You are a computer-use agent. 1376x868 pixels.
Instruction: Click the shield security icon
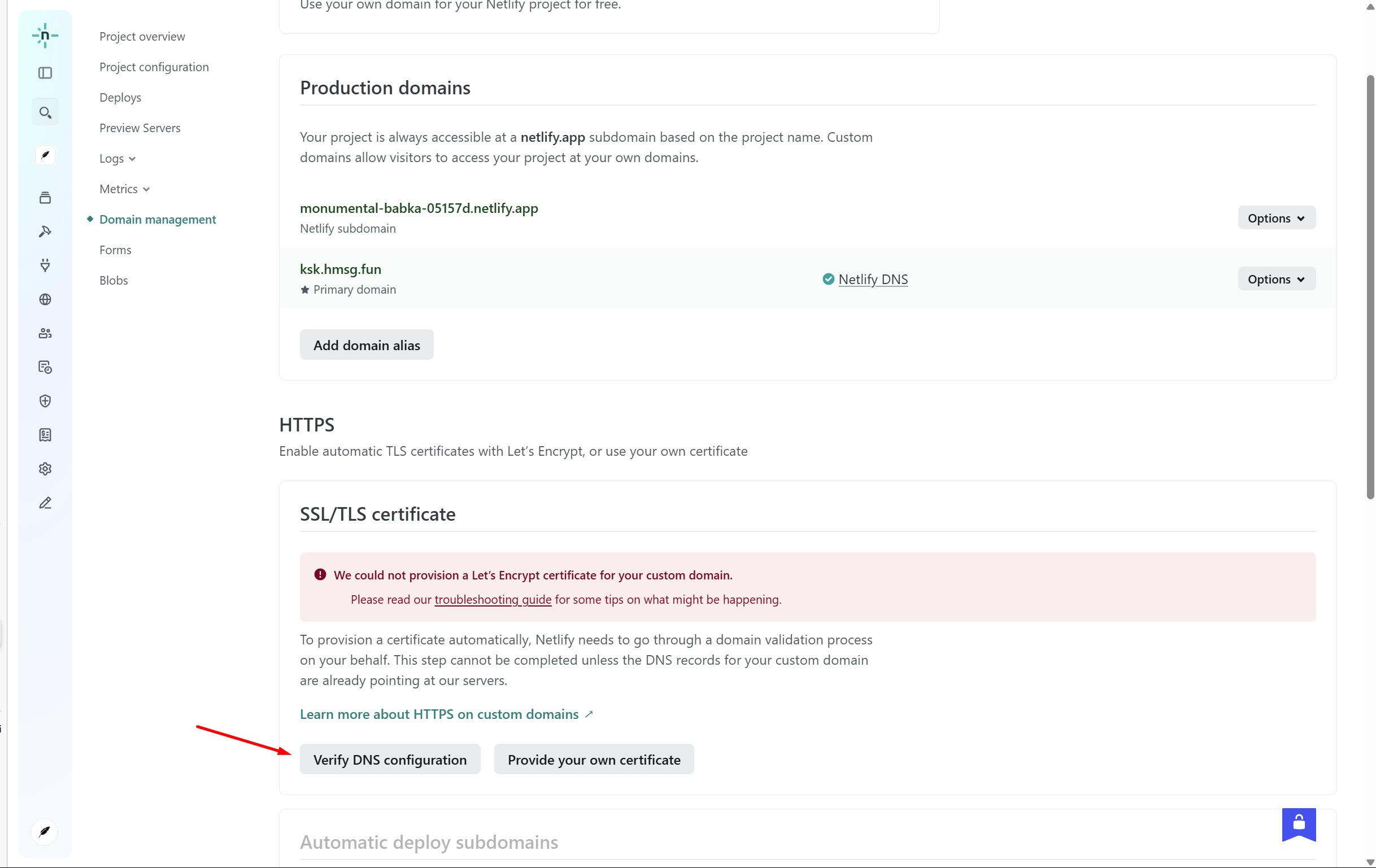45,401
